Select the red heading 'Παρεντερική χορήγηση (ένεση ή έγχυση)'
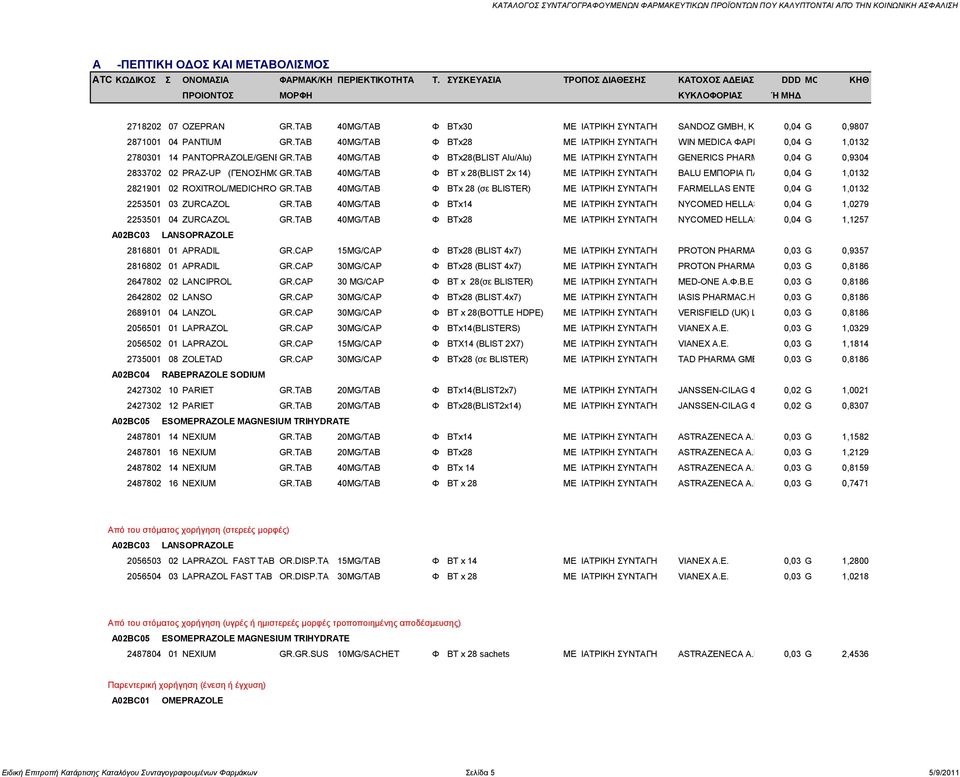Viewport: 960px width, 777px height. pyautogui.click(x=187, y=685)
